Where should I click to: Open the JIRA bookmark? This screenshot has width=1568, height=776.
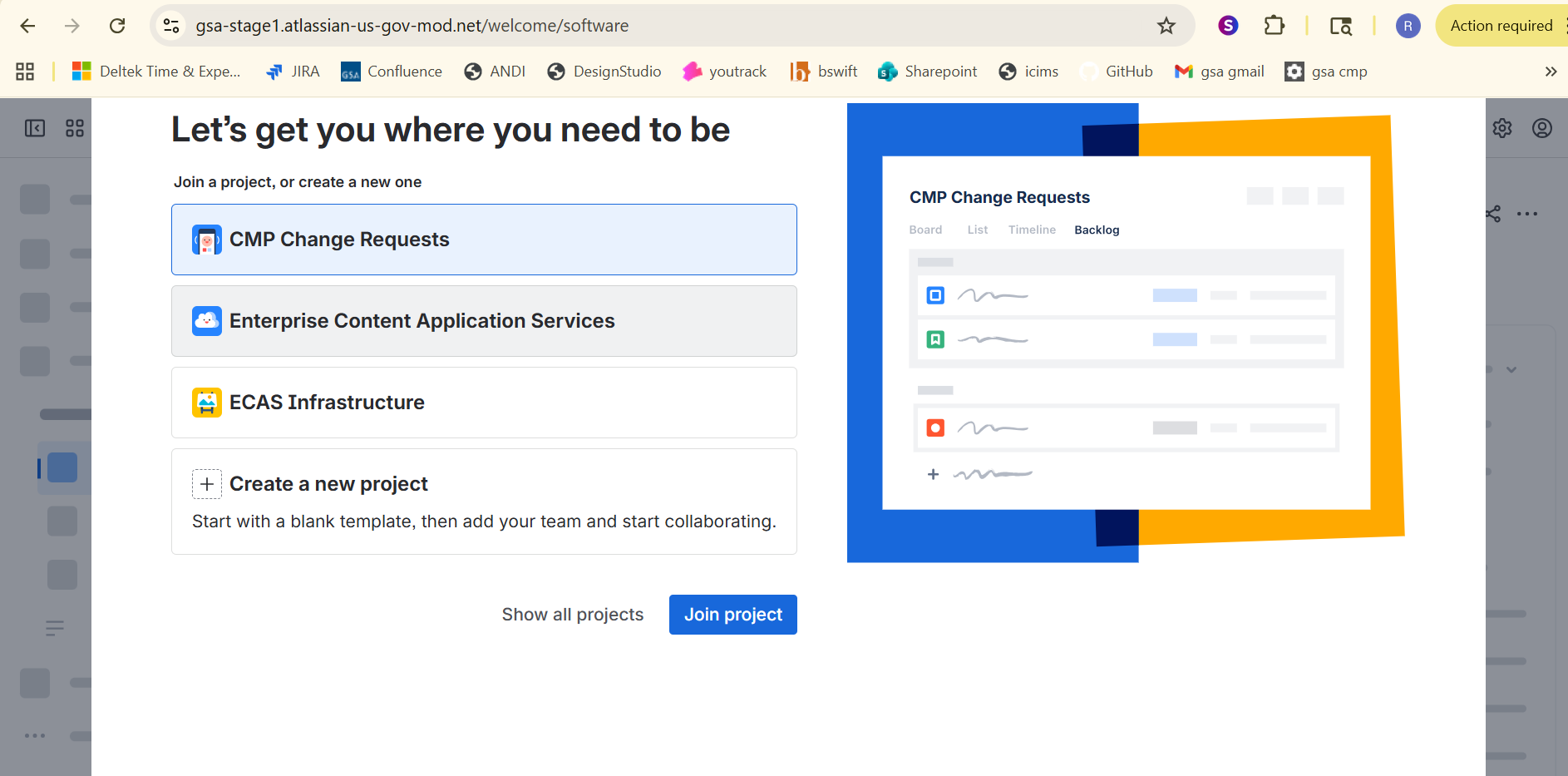click(293, 72)
